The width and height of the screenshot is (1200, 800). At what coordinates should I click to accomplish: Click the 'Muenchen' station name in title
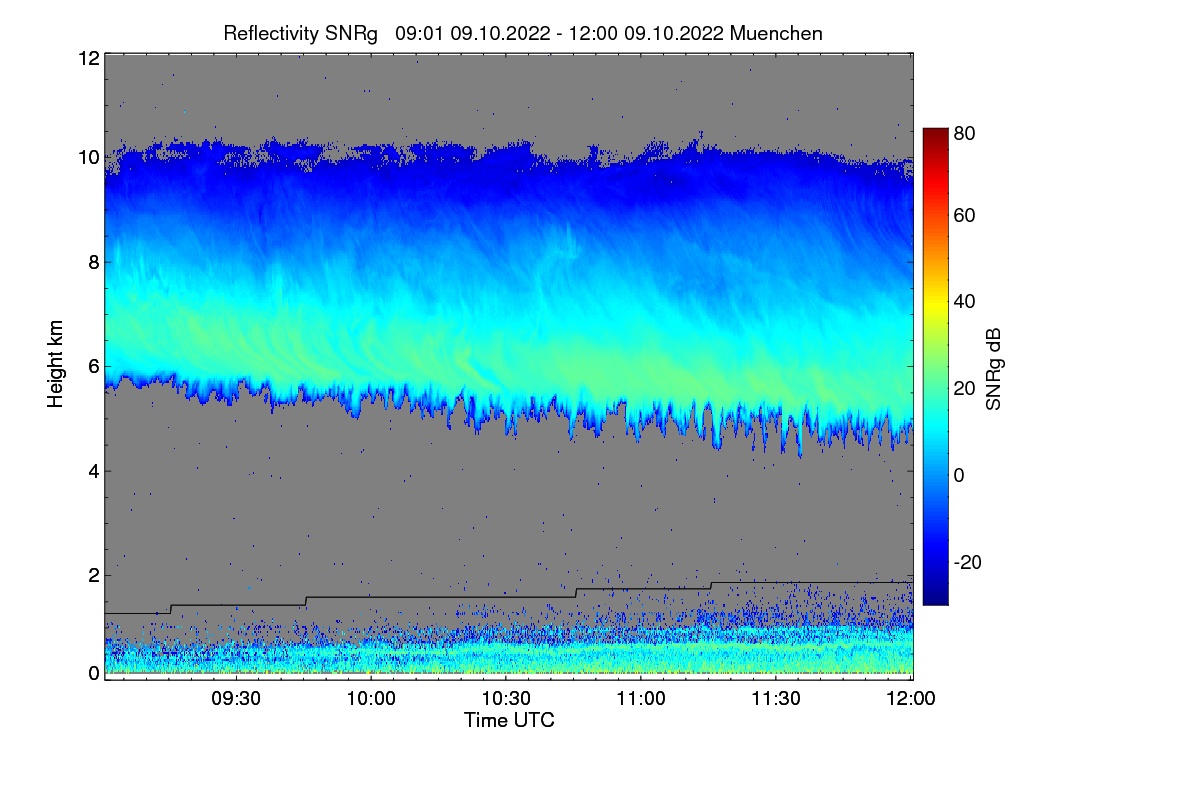pos(777,33)
